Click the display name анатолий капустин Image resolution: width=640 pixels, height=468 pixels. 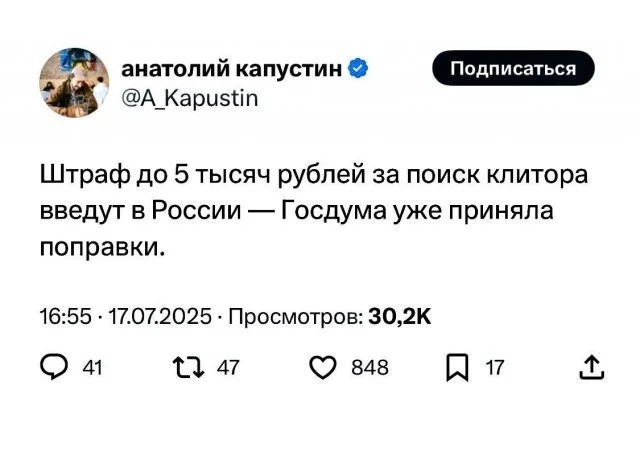coord(232,69)
